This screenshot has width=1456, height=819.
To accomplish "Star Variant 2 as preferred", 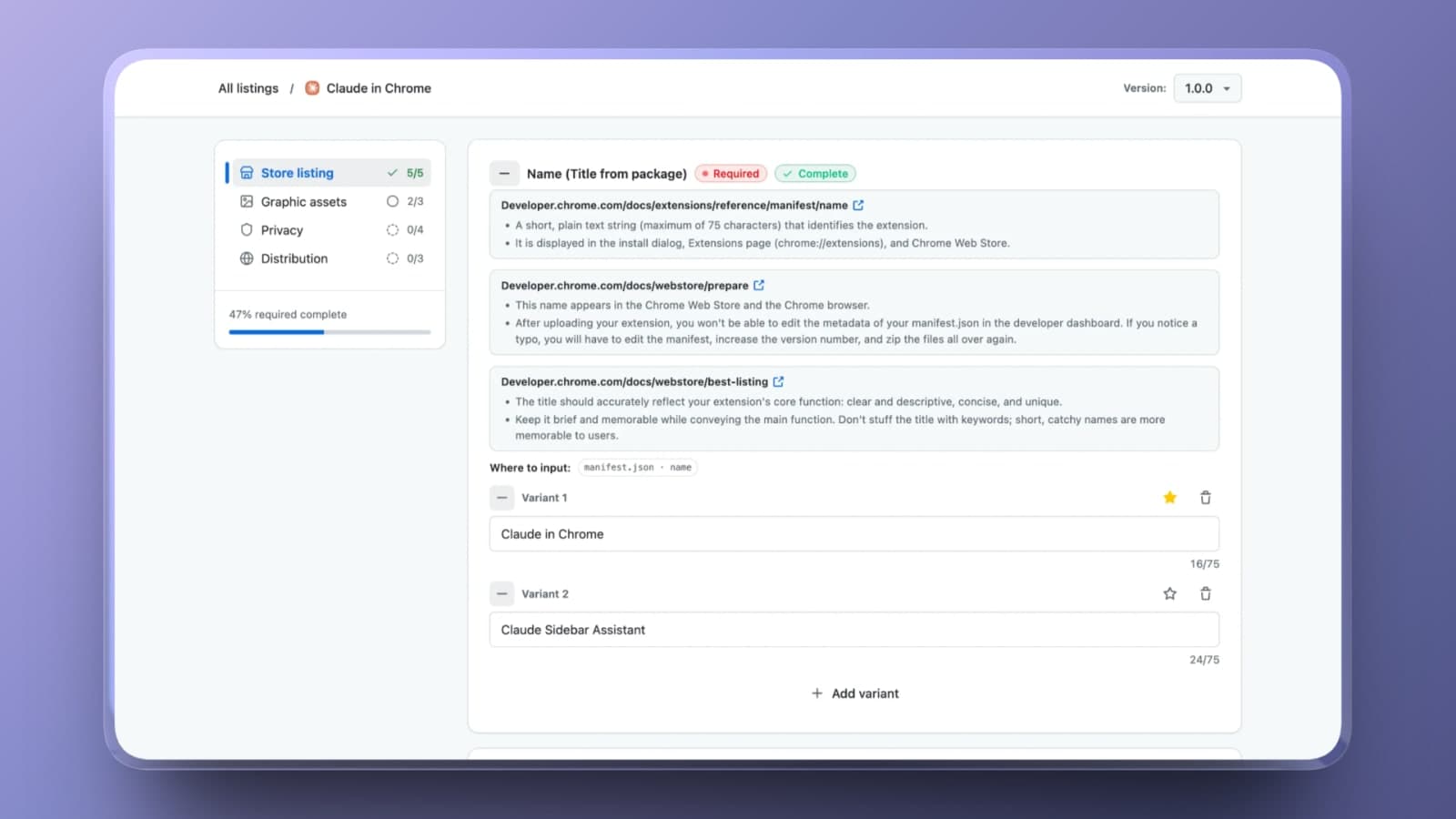I will [x=1170, y=594].
